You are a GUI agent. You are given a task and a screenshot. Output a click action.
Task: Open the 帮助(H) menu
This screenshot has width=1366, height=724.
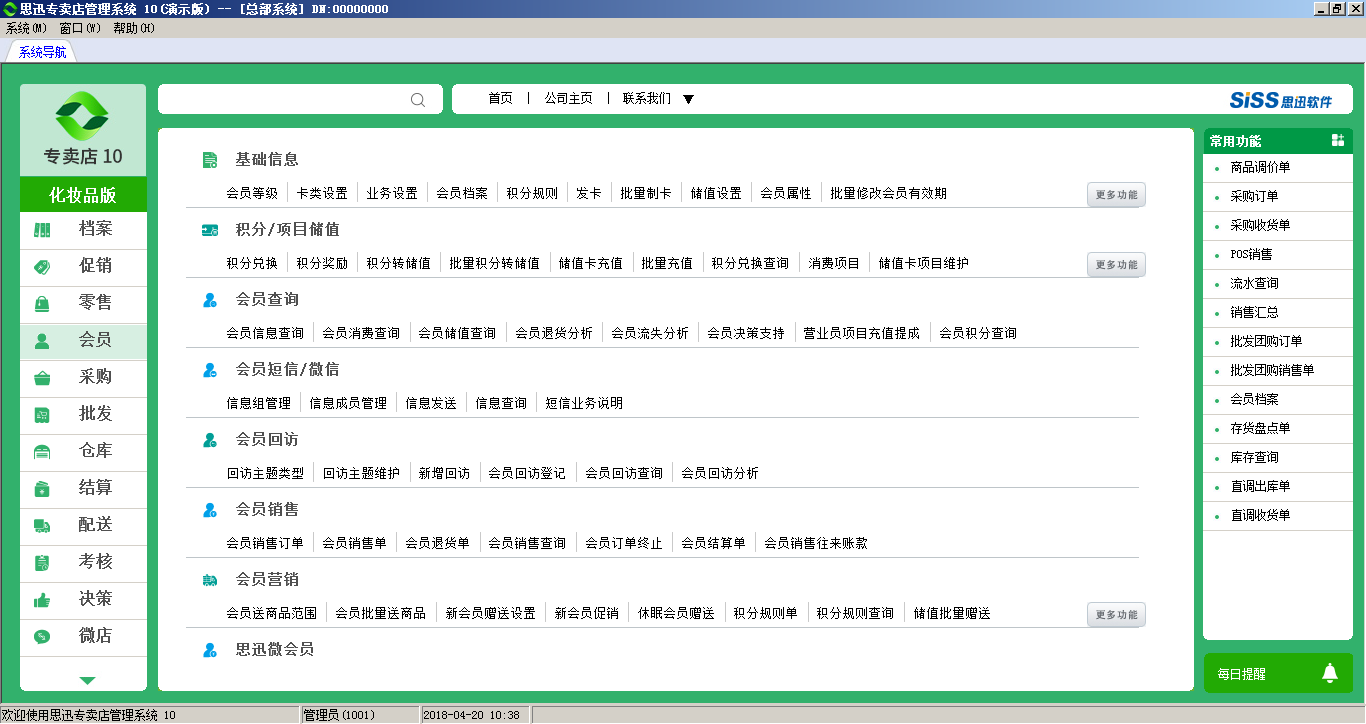coord(134,28)
